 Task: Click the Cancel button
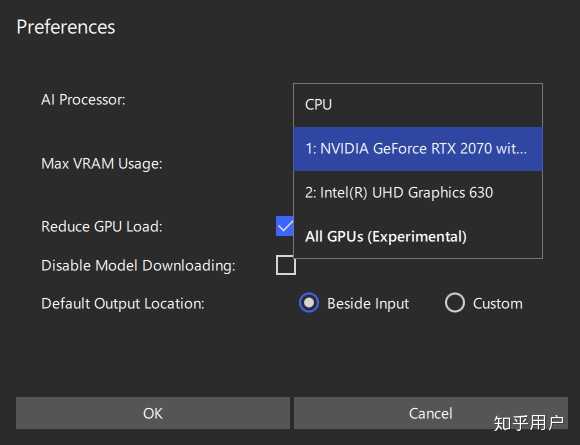coord(431,413)
